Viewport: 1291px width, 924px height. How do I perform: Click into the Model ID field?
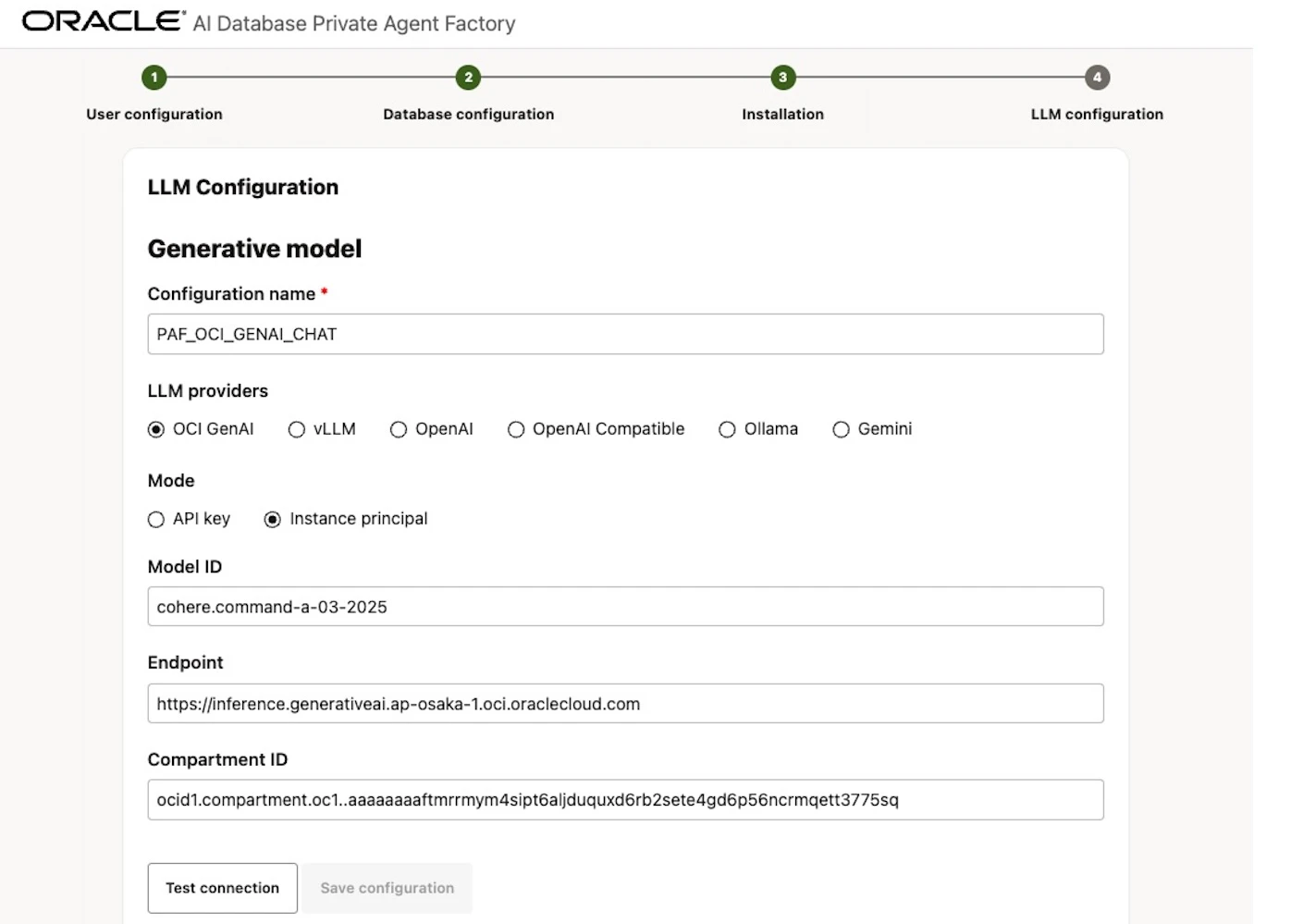click(626, 607)
